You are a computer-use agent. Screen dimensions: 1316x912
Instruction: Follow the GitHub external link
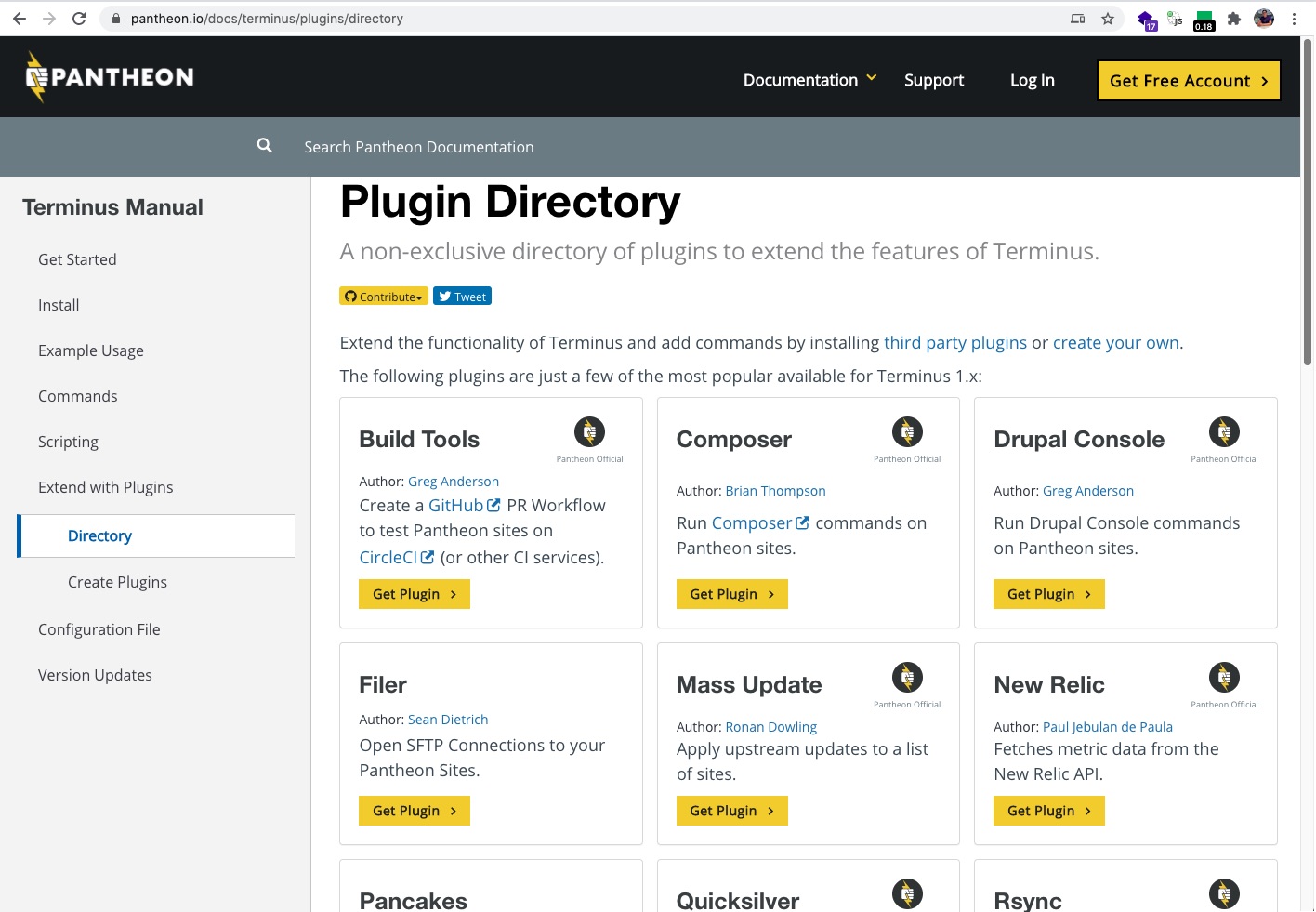(x=465, y=506)
